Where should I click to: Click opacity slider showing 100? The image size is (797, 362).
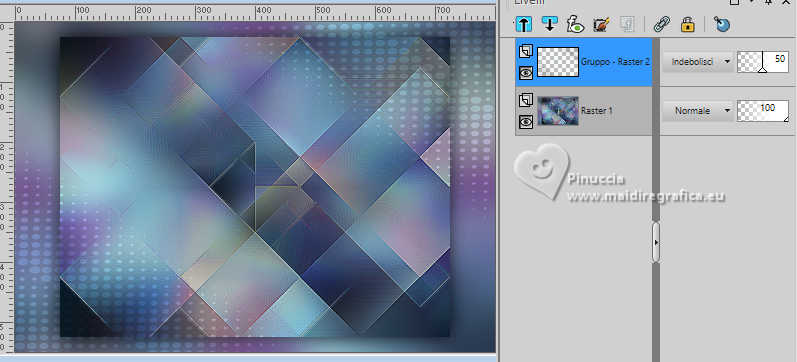(x=763, y=110)
